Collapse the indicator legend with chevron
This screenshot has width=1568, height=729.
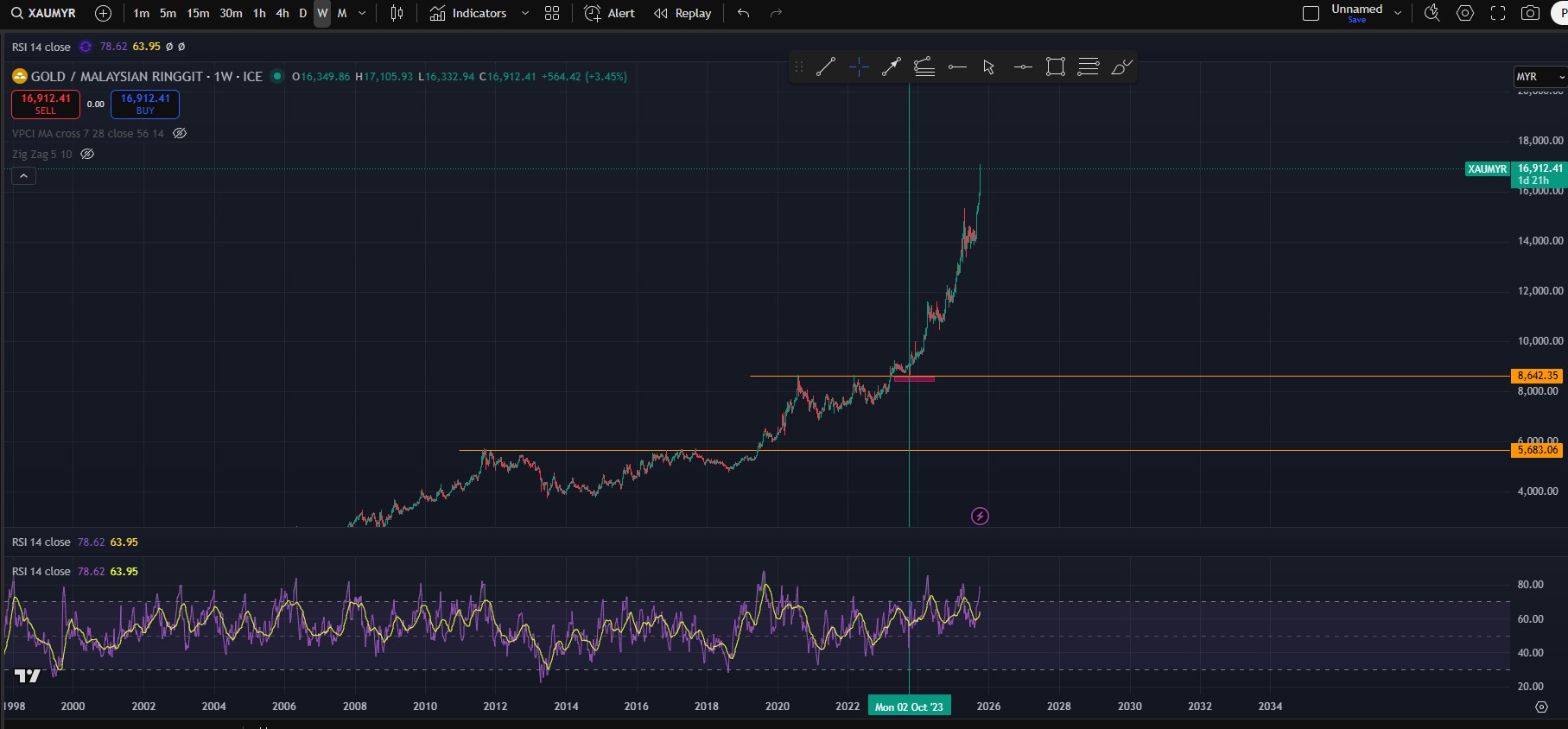[23, 176]
